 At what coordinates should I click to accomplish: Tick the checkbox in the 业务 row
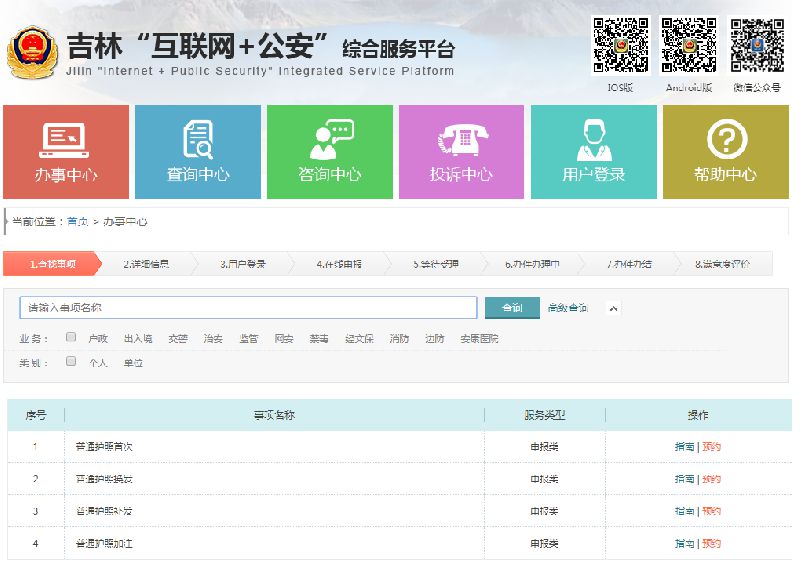pos(71,338)
